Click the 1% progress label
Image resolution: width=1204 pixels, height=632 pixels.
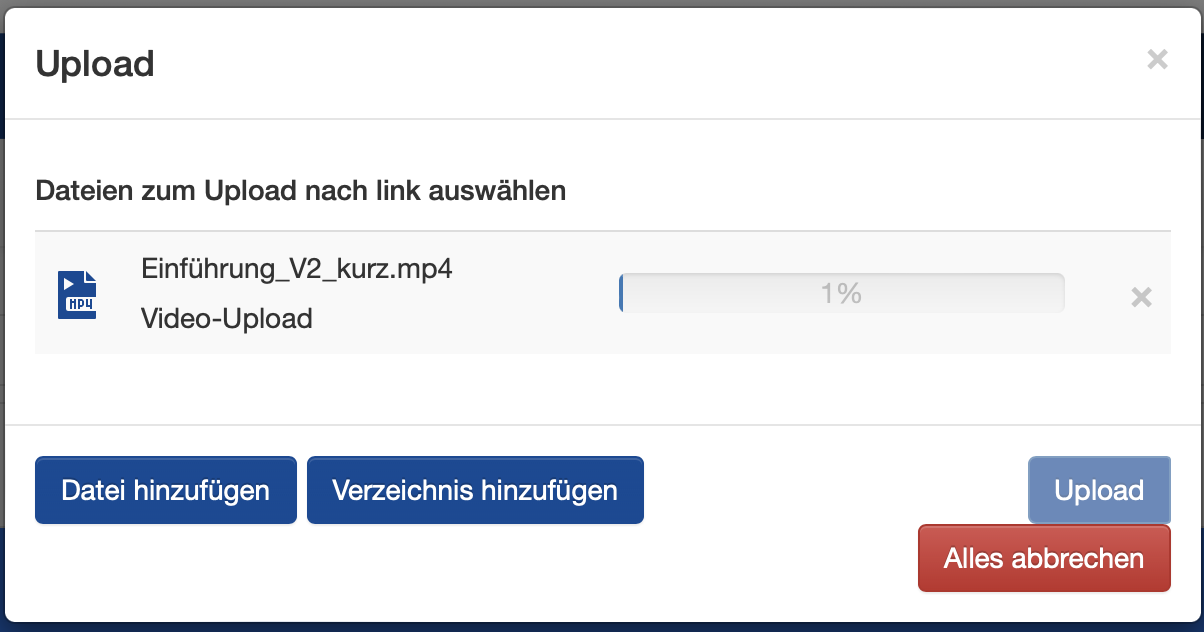coord(841,293)
